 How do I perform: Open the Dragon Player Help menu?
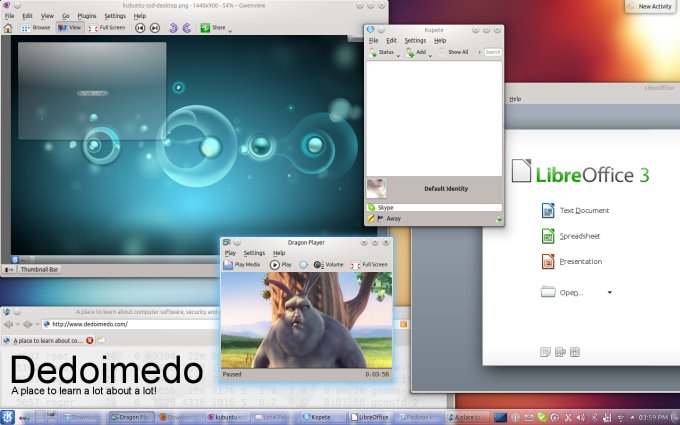[279, 253]
